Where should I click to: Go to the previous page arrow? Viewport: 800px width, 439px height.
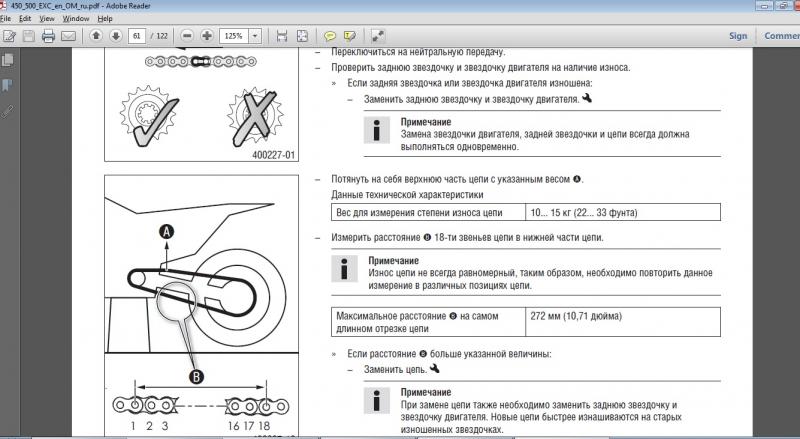(x=97, y=36)
